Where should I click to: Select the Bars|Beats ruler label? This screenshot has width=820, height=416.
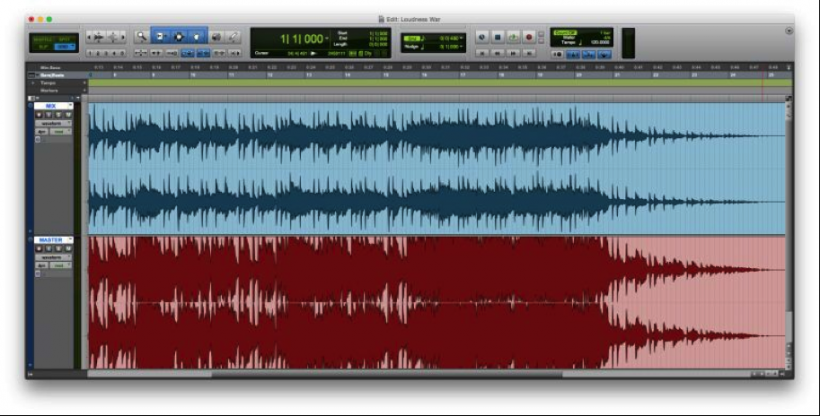[x=52, y=75]
